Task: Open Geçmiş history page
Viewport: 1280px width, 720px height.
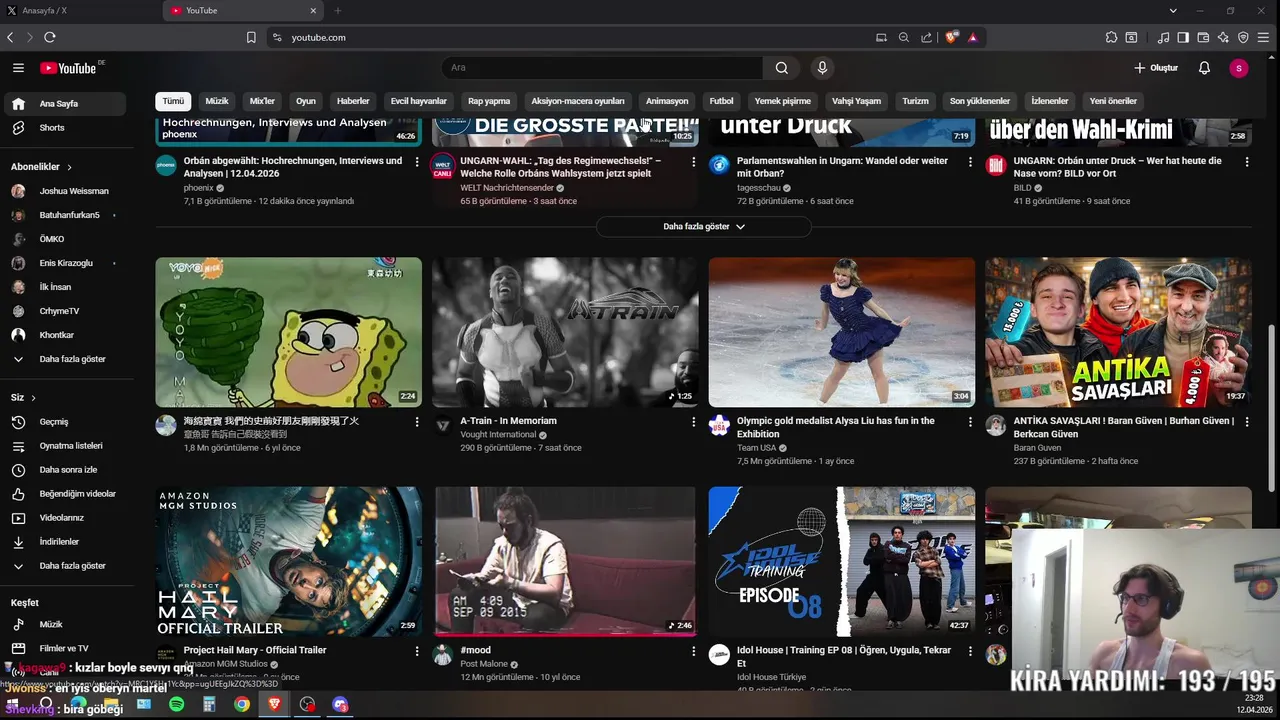Action: [66, 422]
